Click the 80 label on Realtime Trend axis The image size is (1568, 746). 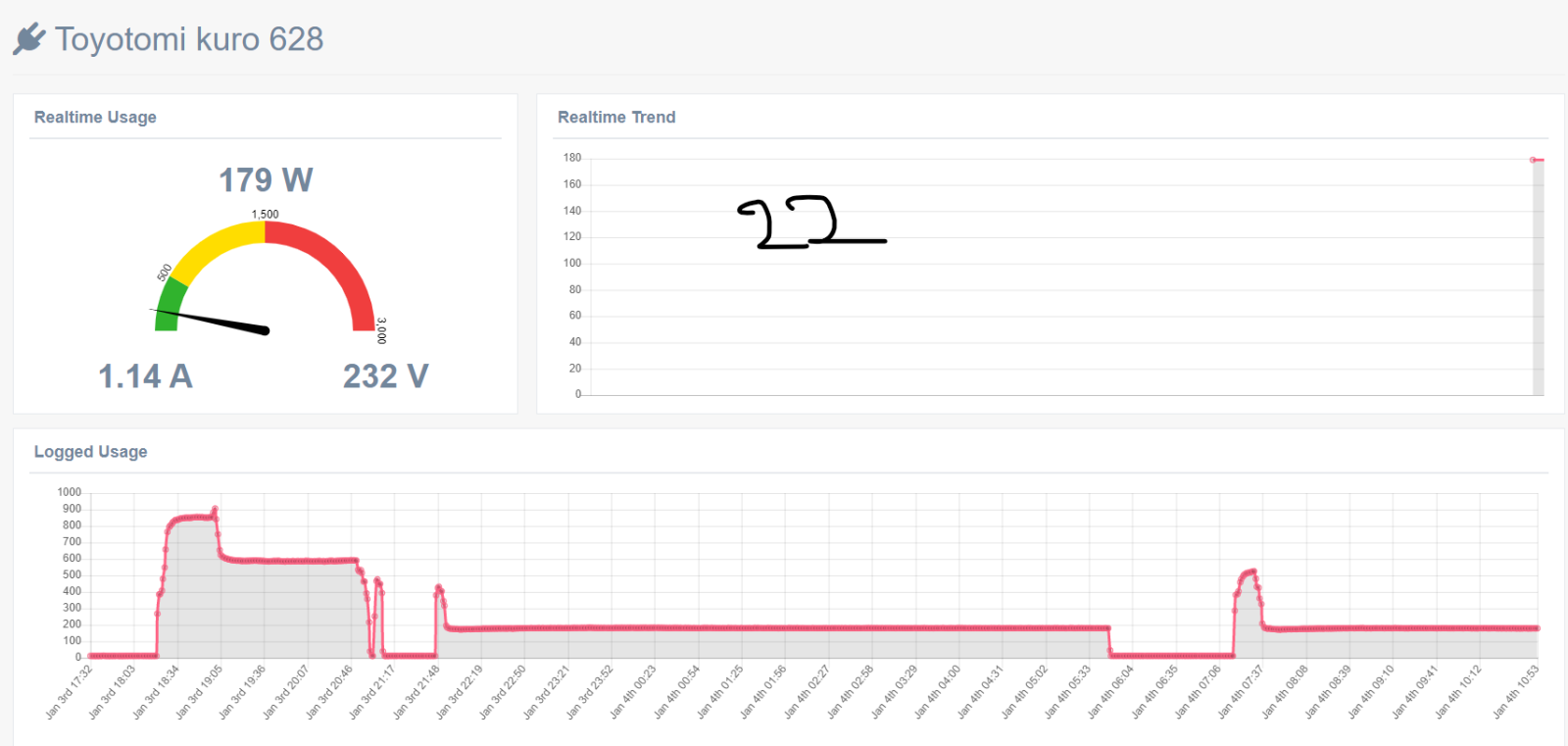575,290
